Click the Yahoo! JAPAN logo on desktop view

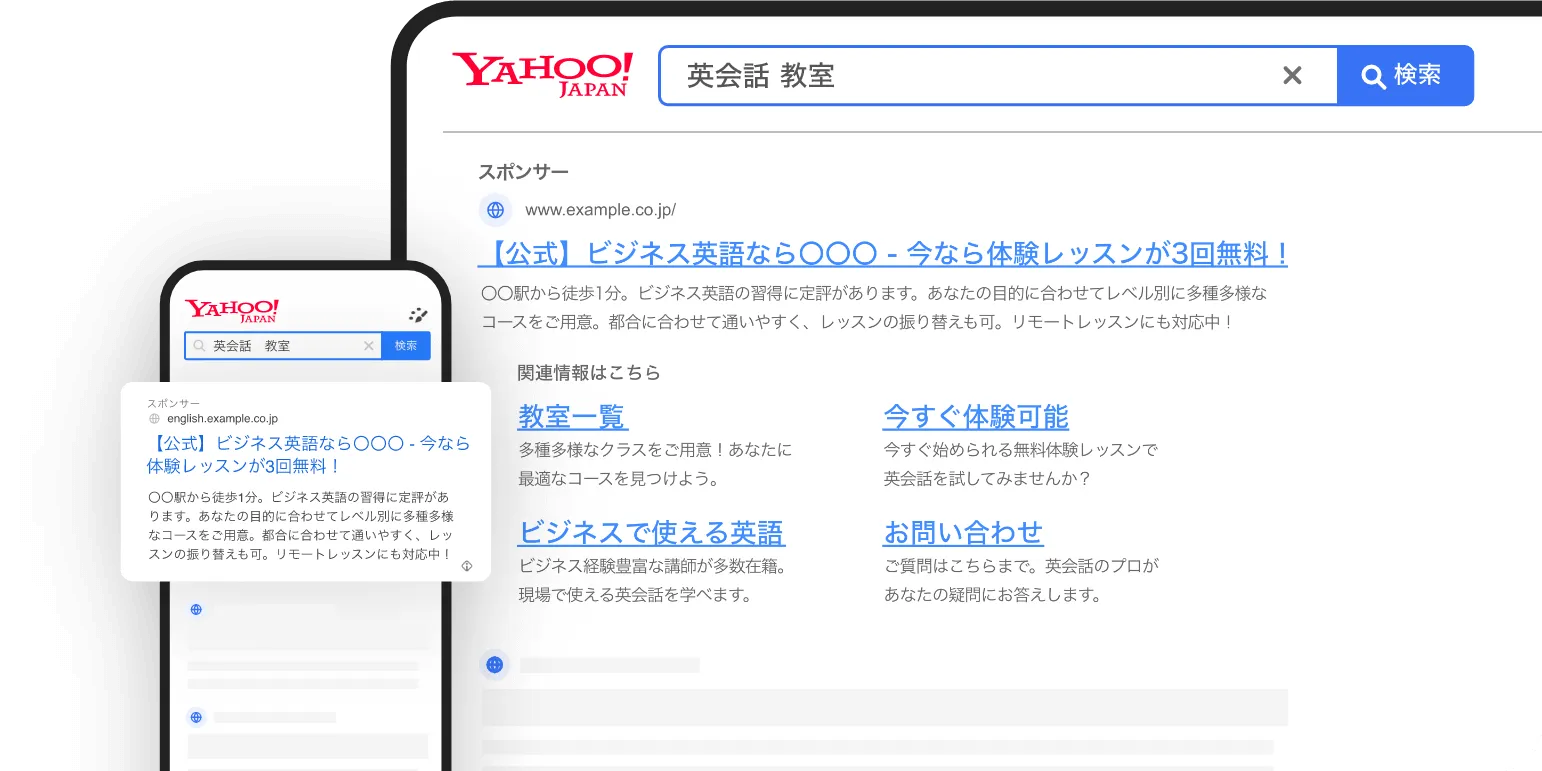pyautogui.click(x=543, y=74)
